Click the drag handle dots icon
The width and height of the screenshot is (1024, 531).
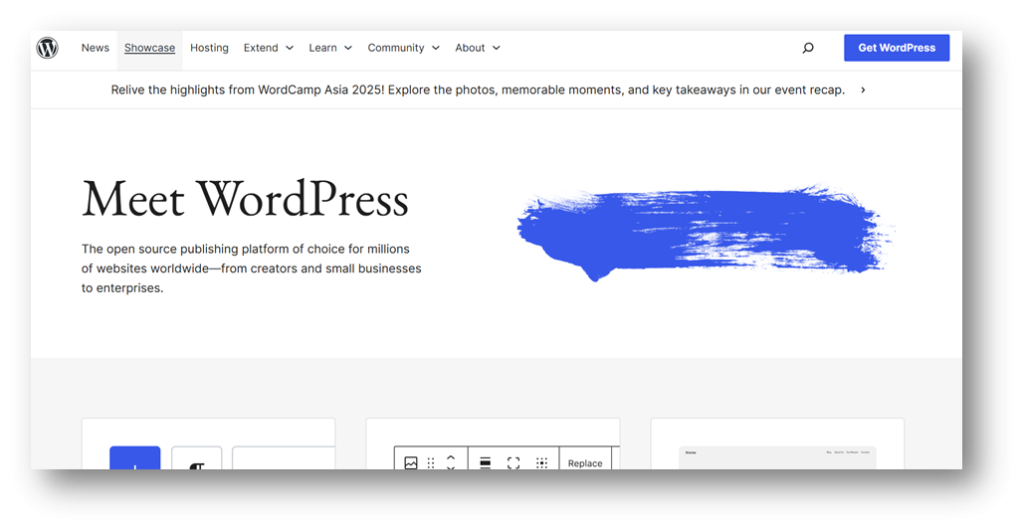pyautogui.click(x=430, y=462)
